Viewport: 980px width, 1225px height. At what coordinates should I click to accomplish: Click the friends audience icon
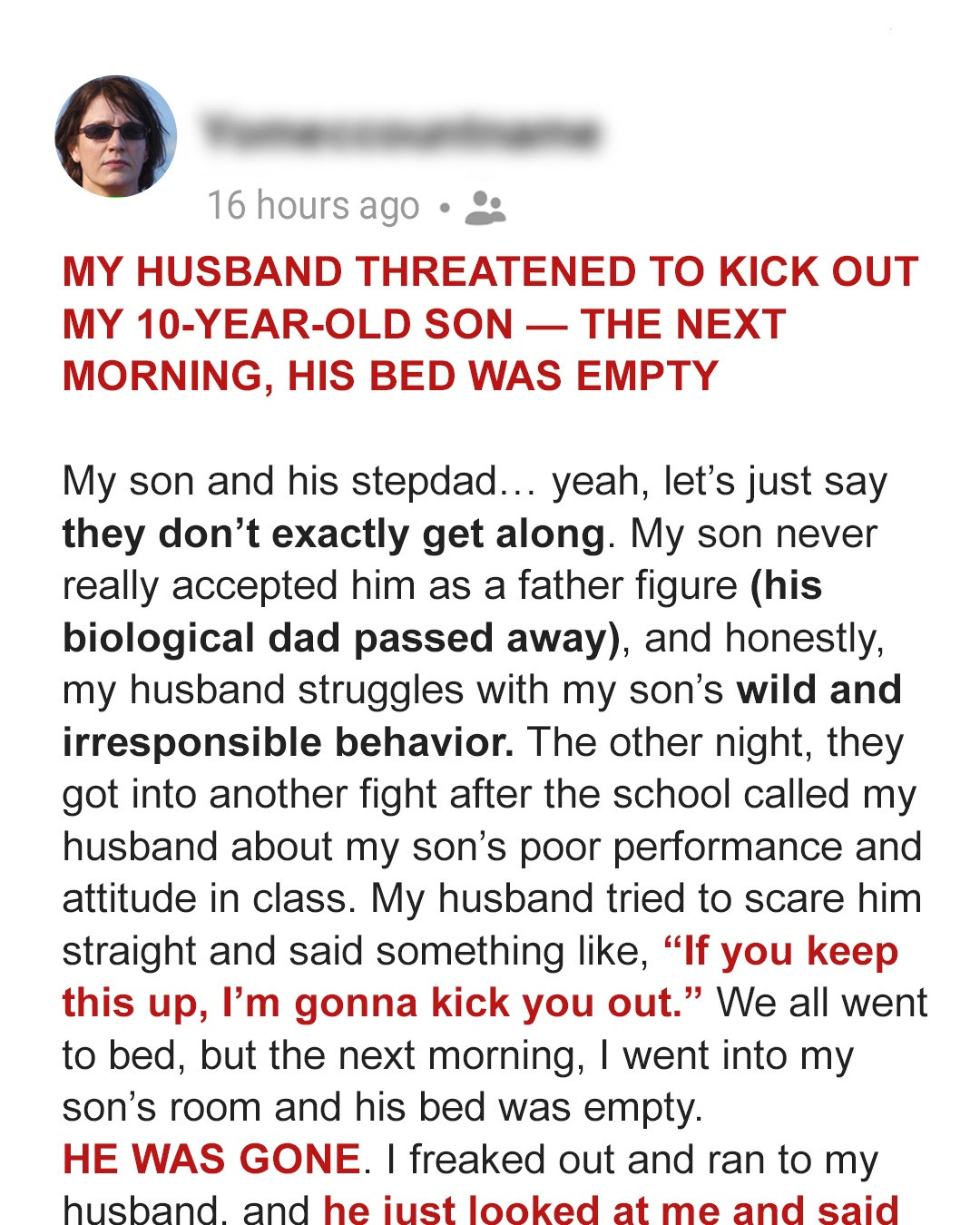click(485, 208)
